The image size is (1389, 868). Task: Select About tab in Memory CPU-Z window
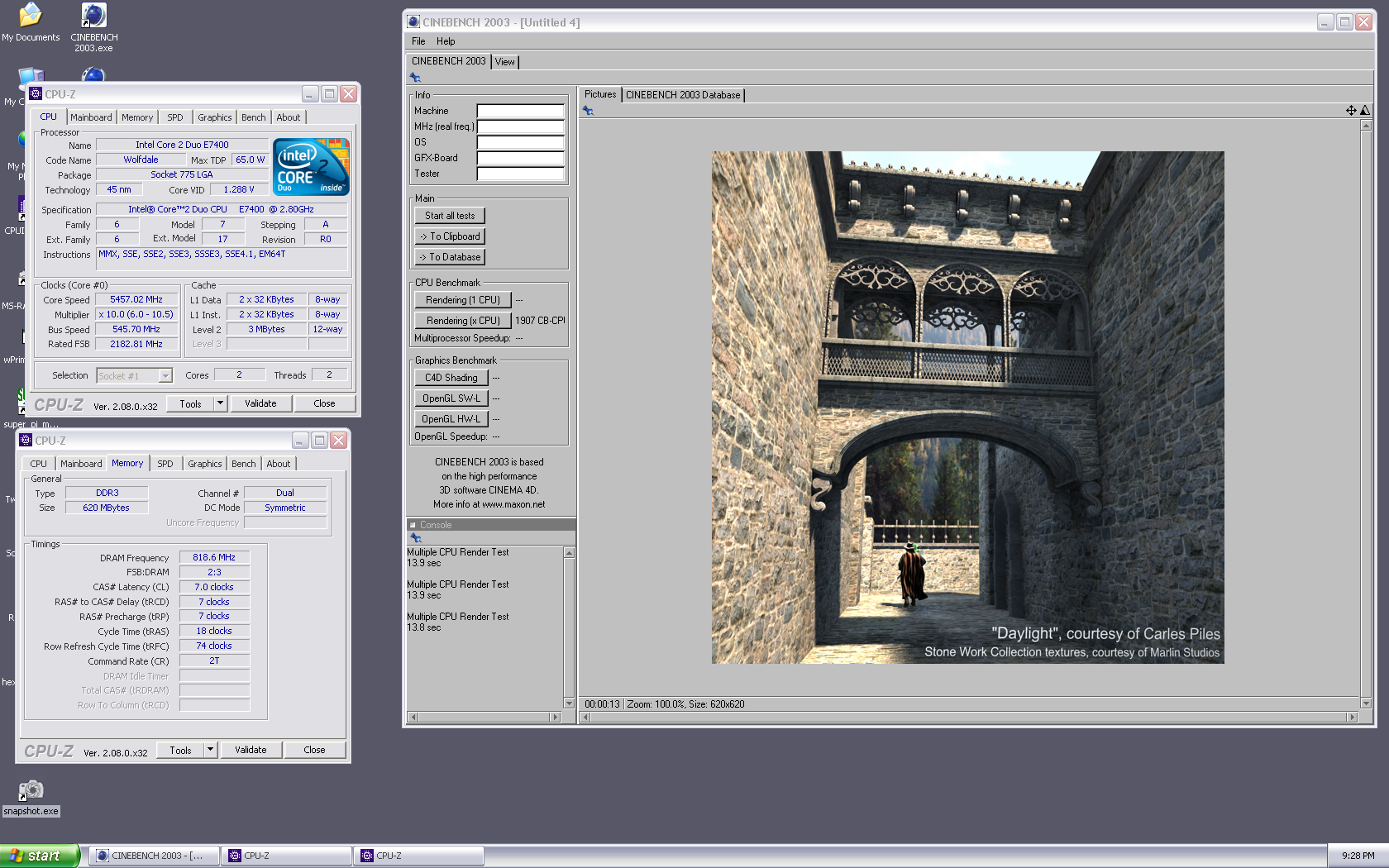tap(278, 464)
